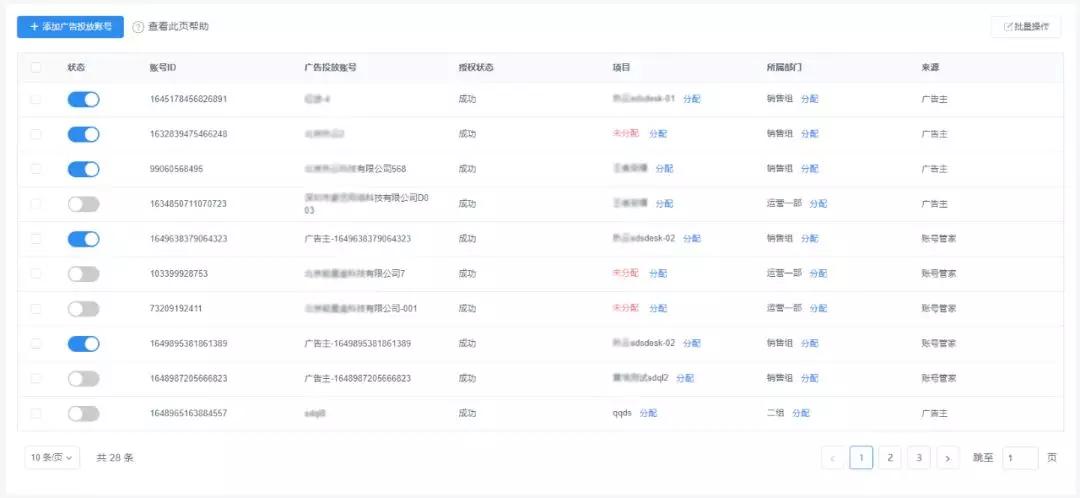Go to the previous page arrow

(833, 458)
